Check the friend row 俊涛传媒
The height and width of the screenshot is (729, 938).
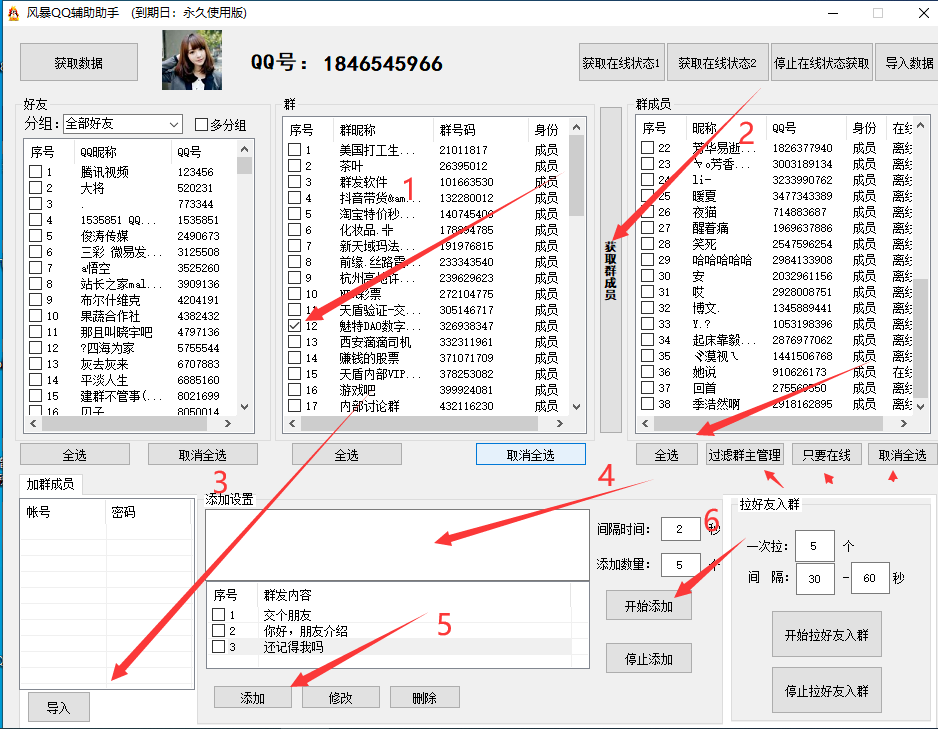click(35, 236)
